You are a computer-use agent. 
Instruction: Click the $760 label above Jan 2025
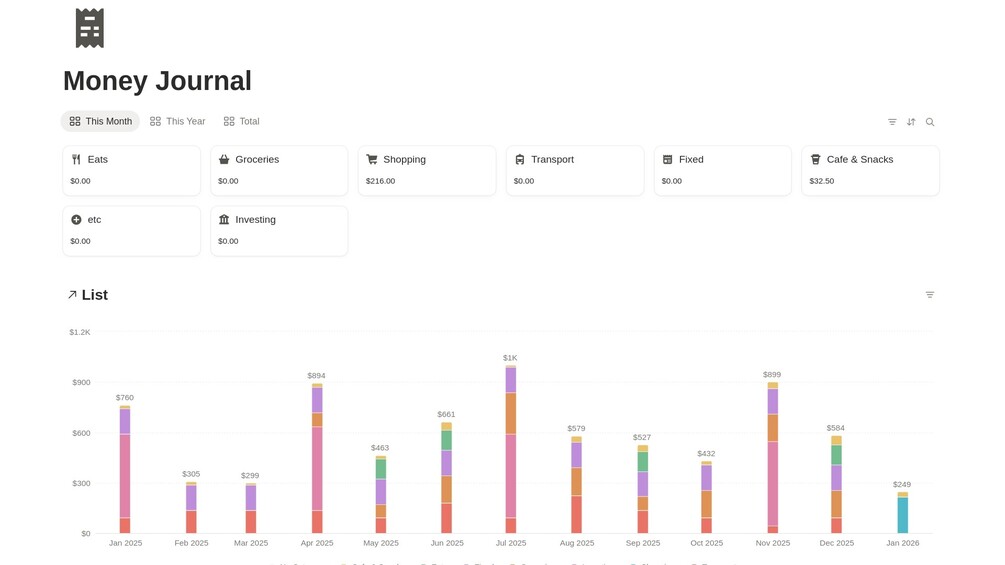pyautogui.click(x=124, y=398)
